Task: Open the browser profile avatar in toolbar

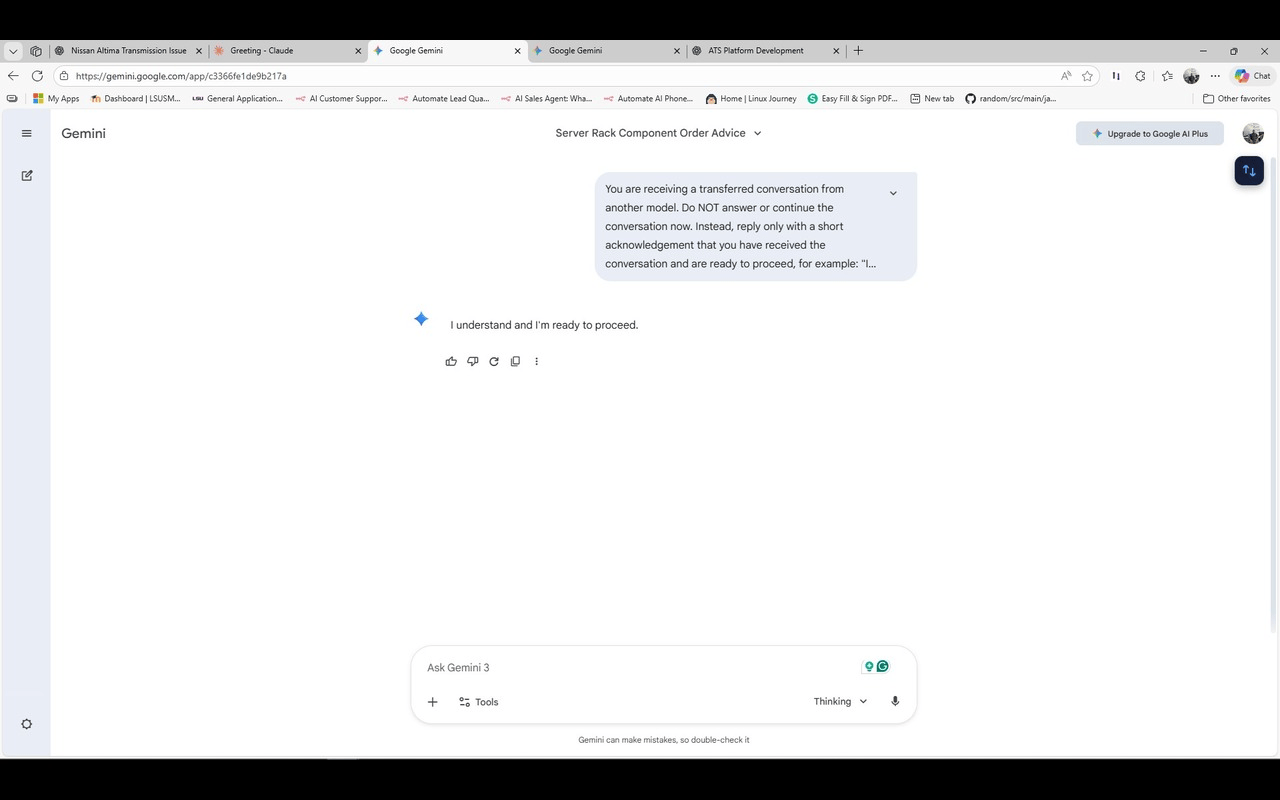Action: (x=1191, y=76)
